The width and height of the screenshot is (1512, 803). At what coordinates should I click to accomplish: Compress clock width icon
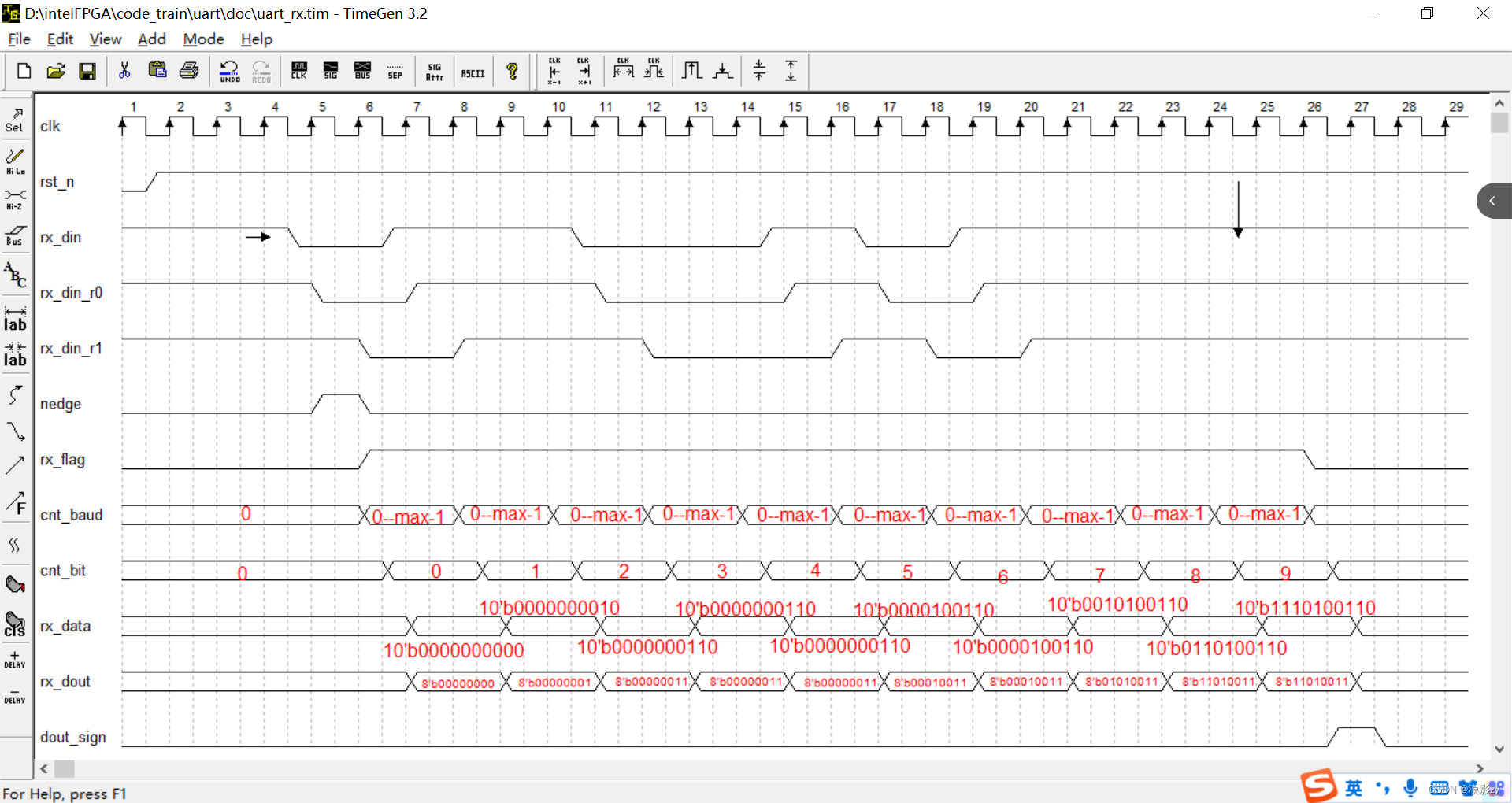(654, 69)
